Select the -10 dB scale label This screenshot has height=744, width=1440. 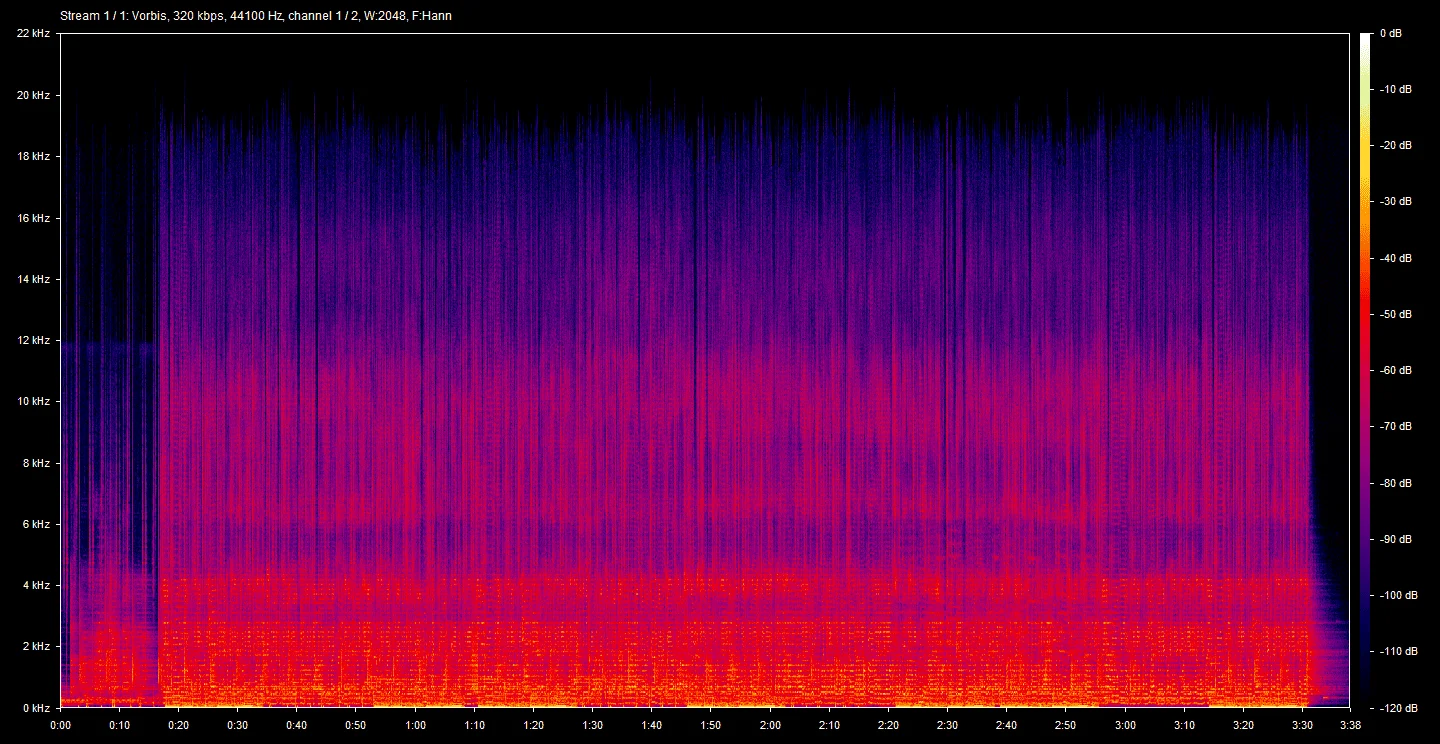tap(1395, 89)
